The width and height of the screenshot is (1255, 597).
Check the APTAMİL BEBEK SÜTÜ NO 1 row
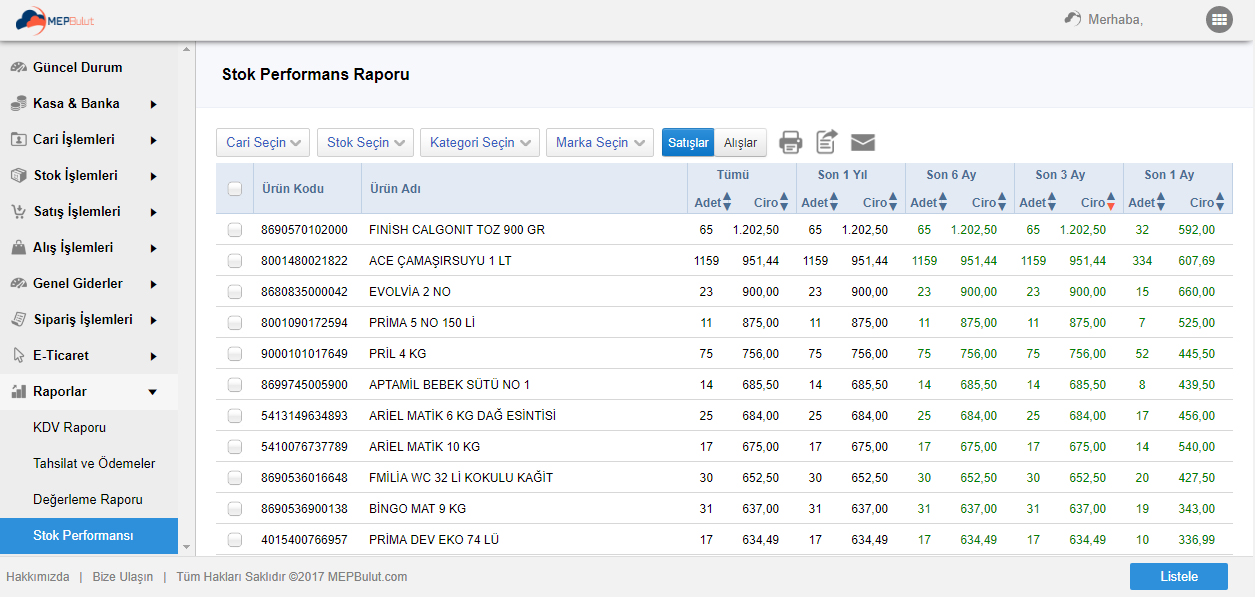pos(235,385)
